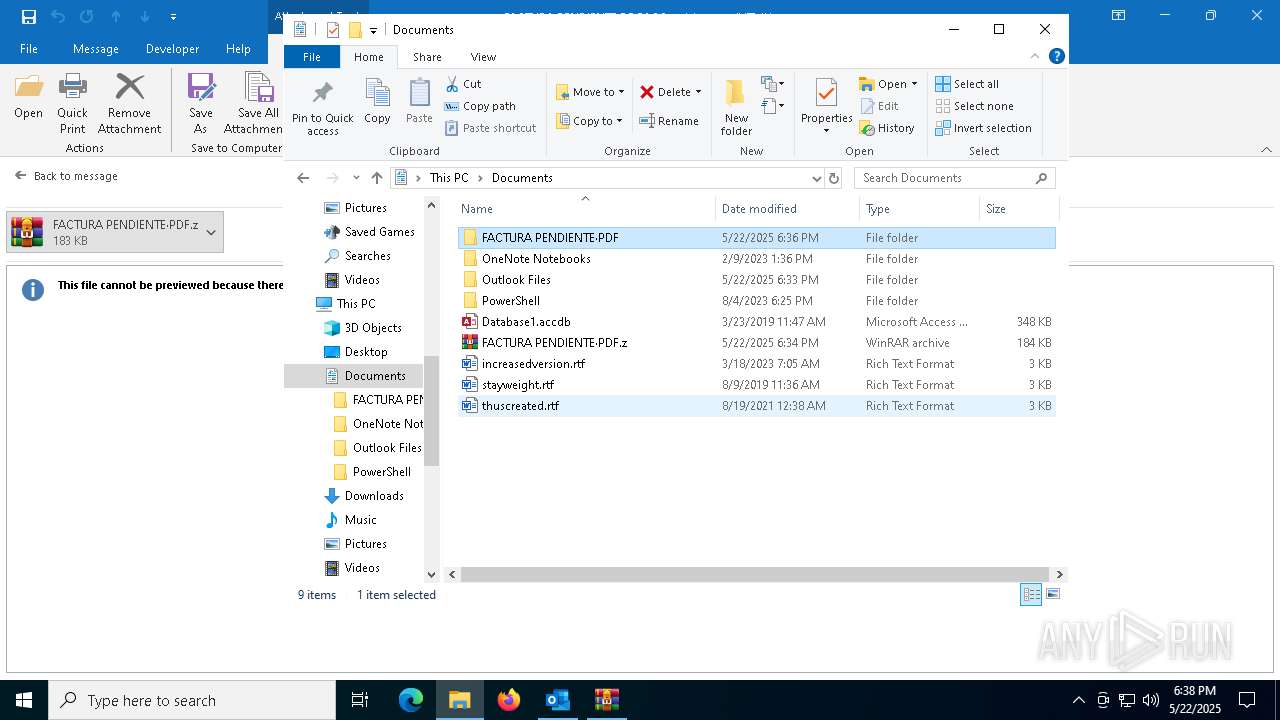
Task: Select Downloads in navigation pane
Action: click(x=374, y=496)
